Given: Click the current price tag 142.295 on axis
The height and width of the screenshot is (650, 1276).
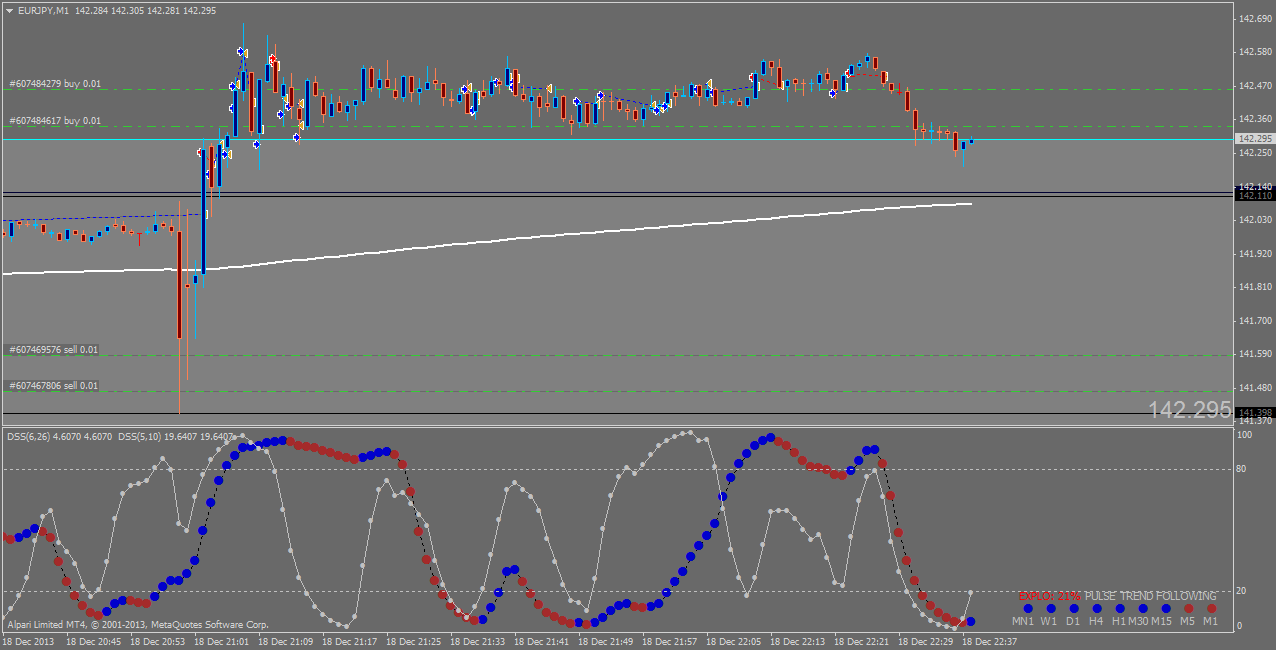Looking at the screenshot, I should pyautogui.click(x=1254, y=139).
